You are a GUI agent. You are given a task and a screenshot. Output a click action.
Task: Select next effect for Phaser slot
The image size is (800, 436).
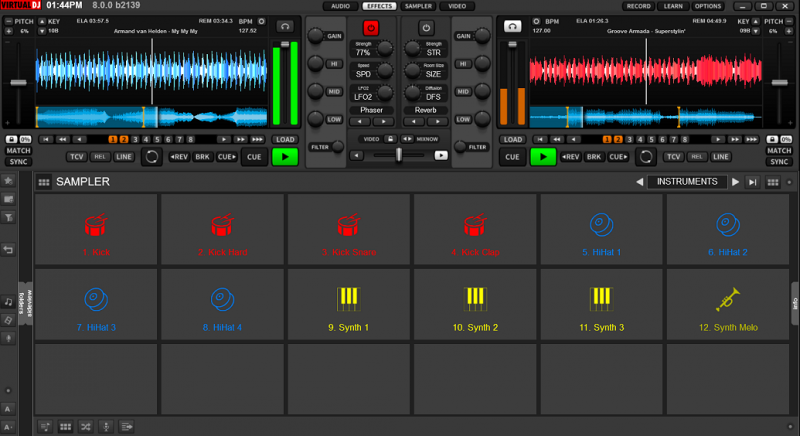383,122
